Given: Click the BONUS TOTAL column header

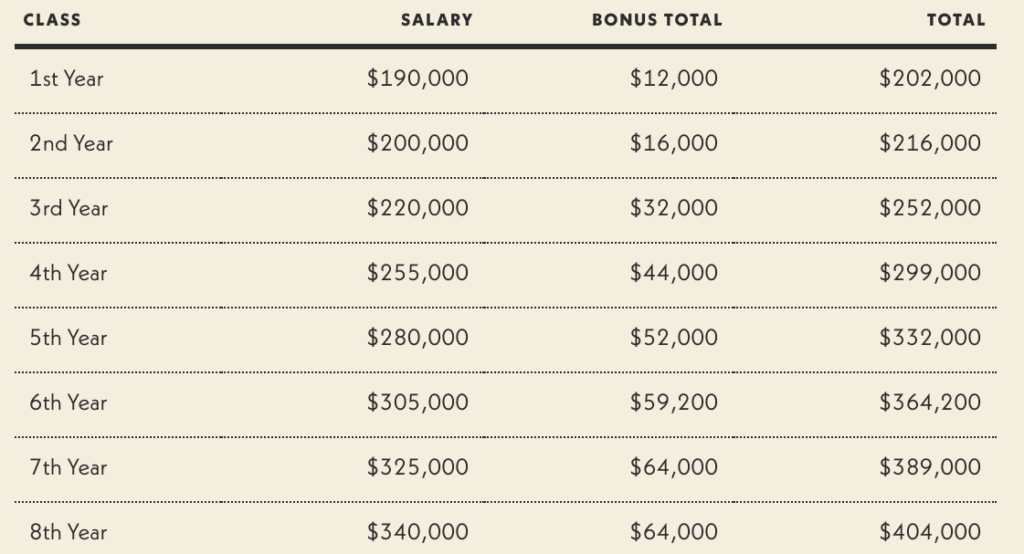Looking at the screenshot, I should [656, 19].
